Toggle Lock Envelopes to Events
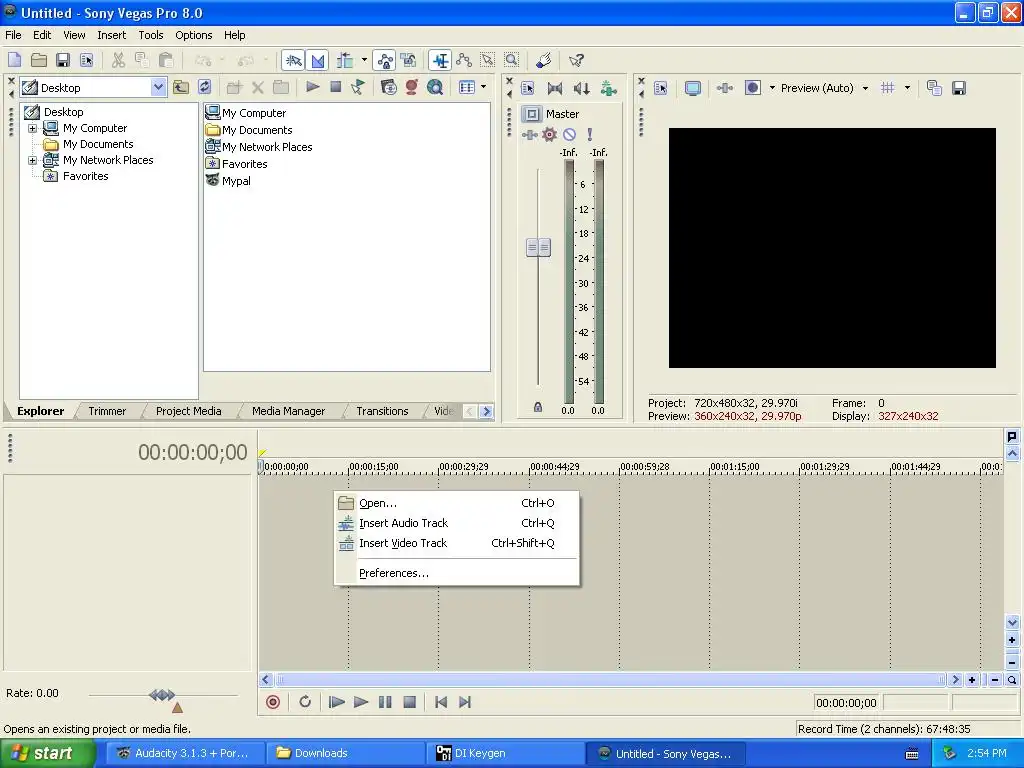 click(385, 61)
